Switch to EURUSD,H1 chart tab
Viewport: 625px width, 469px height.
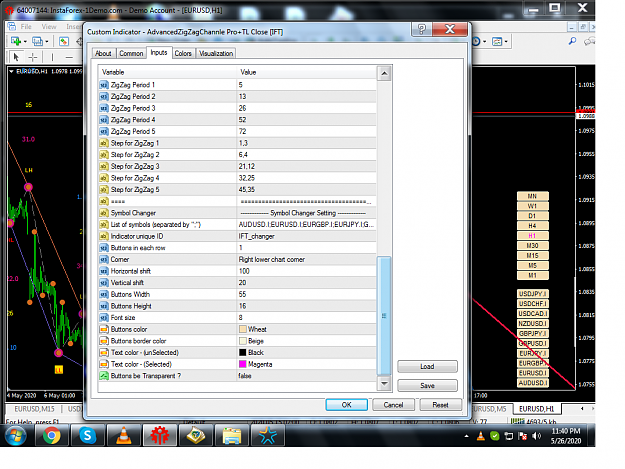537,409
